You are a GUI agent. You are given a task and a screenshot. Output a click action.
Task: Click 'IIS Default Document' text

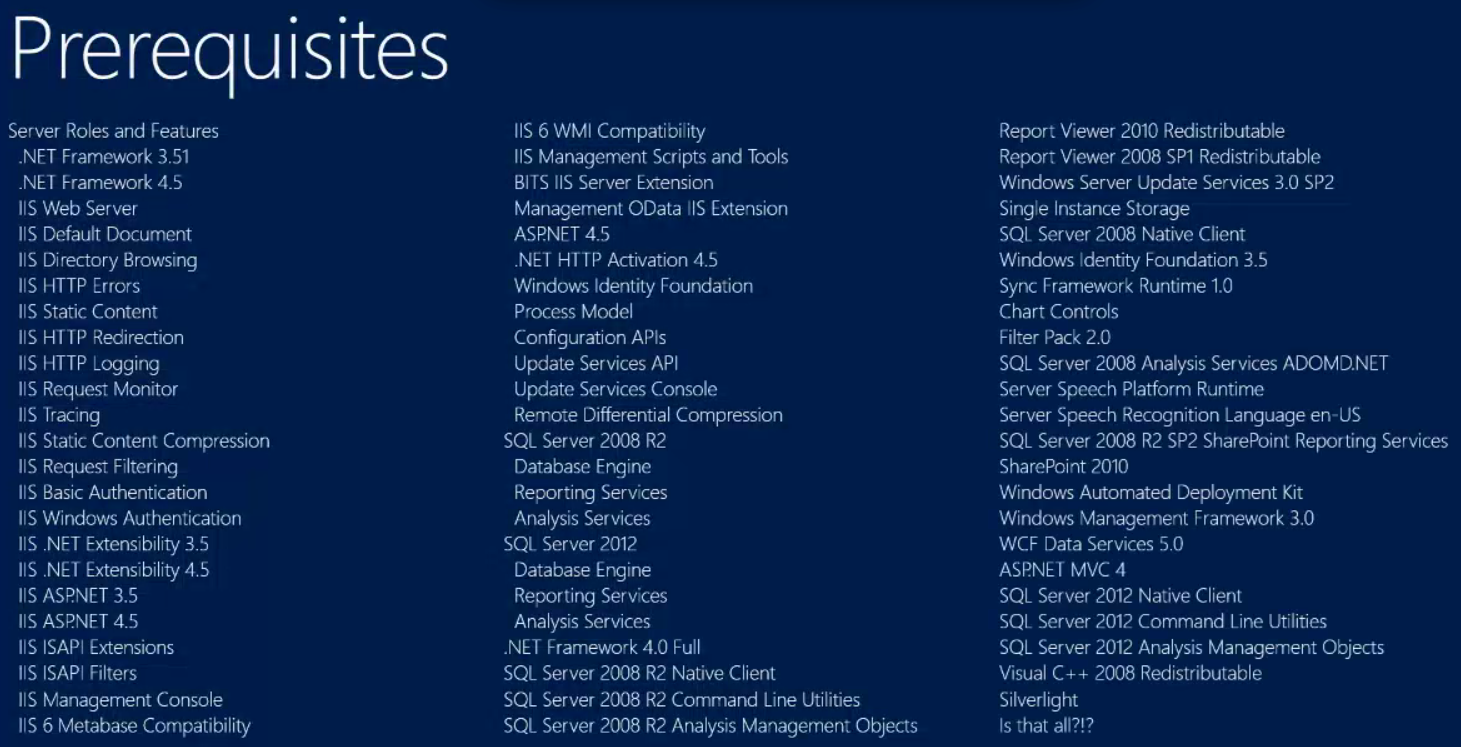pyautogui.click(x=105, y=235)
